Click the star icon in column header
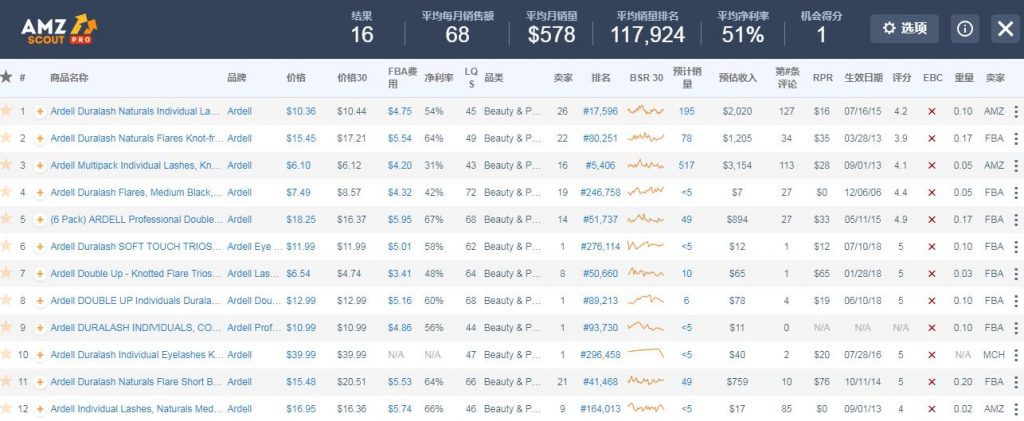This screenshot has height=421, width=1024. coord(6,77)
